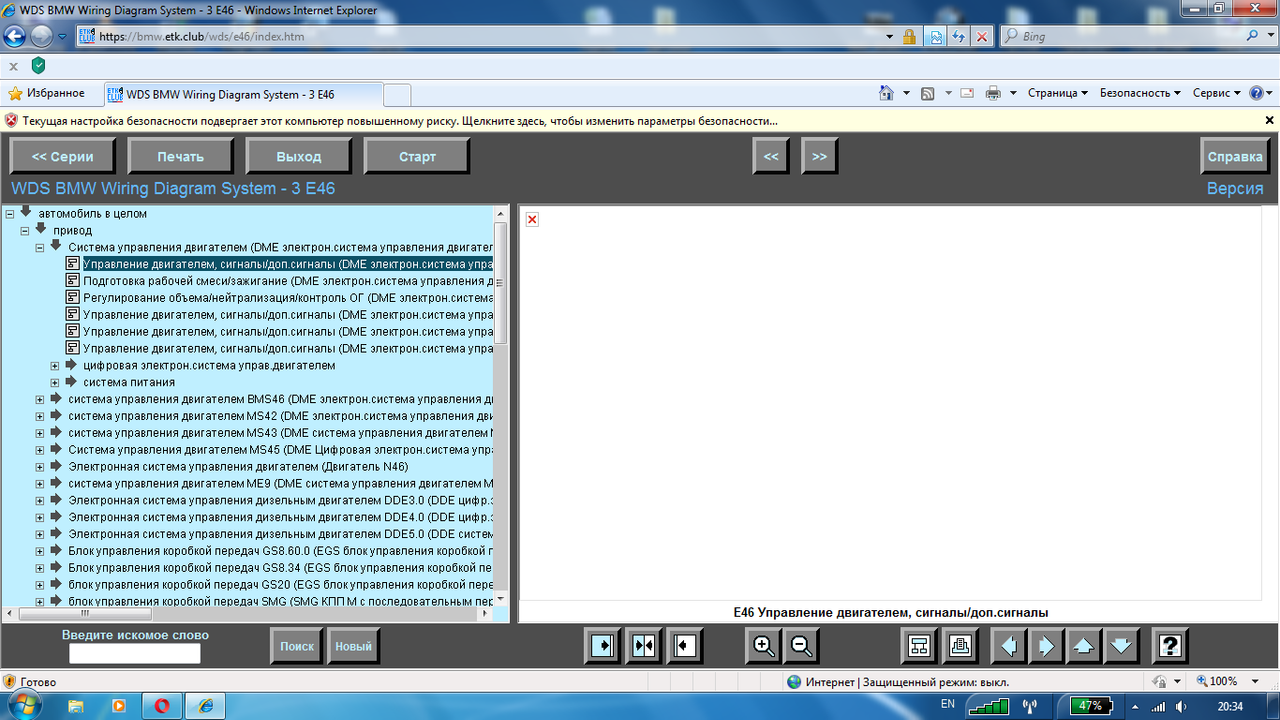Click the Справка button
This screenshot has width=1280, height=720.
(x=1235, y=157)
